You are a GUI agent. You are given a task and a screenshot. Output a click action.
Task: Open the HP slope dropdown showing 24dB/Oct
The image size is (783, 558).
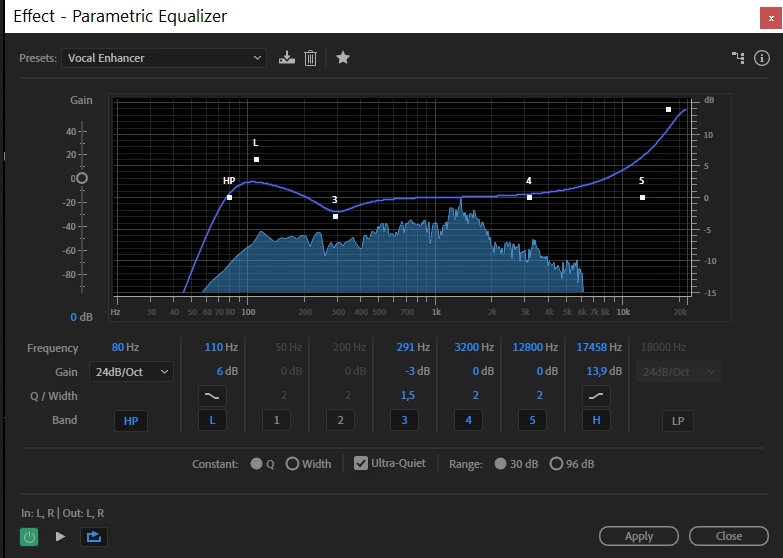tap(131, 372)
